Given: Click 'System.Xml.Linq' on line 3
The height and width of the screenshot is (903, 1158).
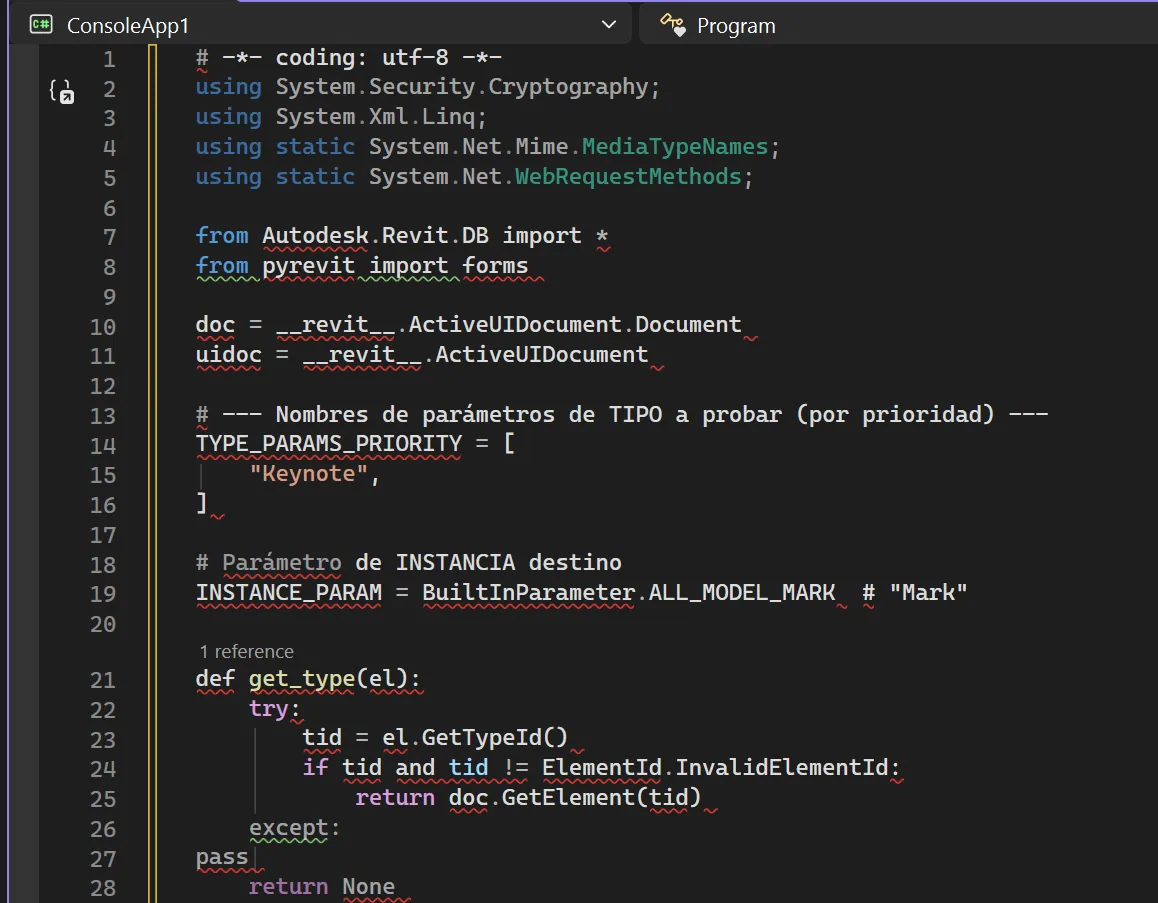Looking at the screenshot, I should 375,117.
